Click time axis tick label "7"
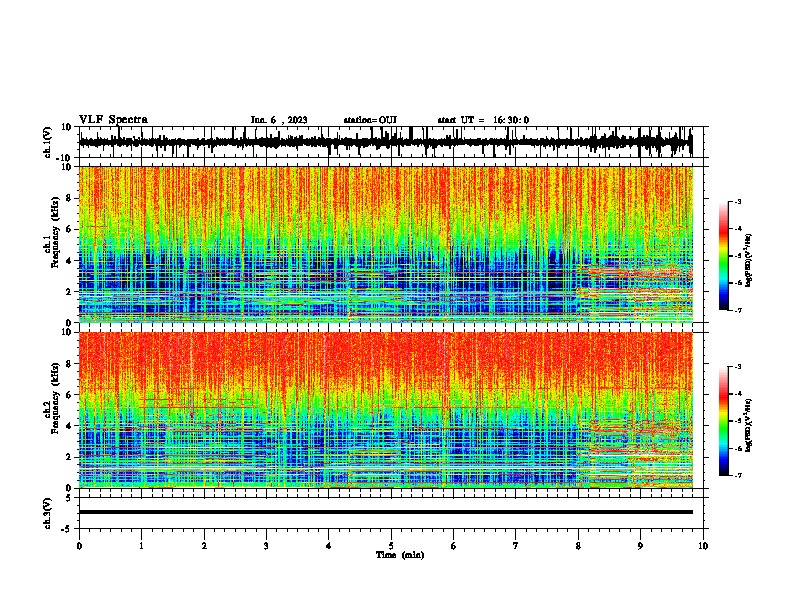Image resolution: width=792 pixels, height=612 pixels. point(516,546)
